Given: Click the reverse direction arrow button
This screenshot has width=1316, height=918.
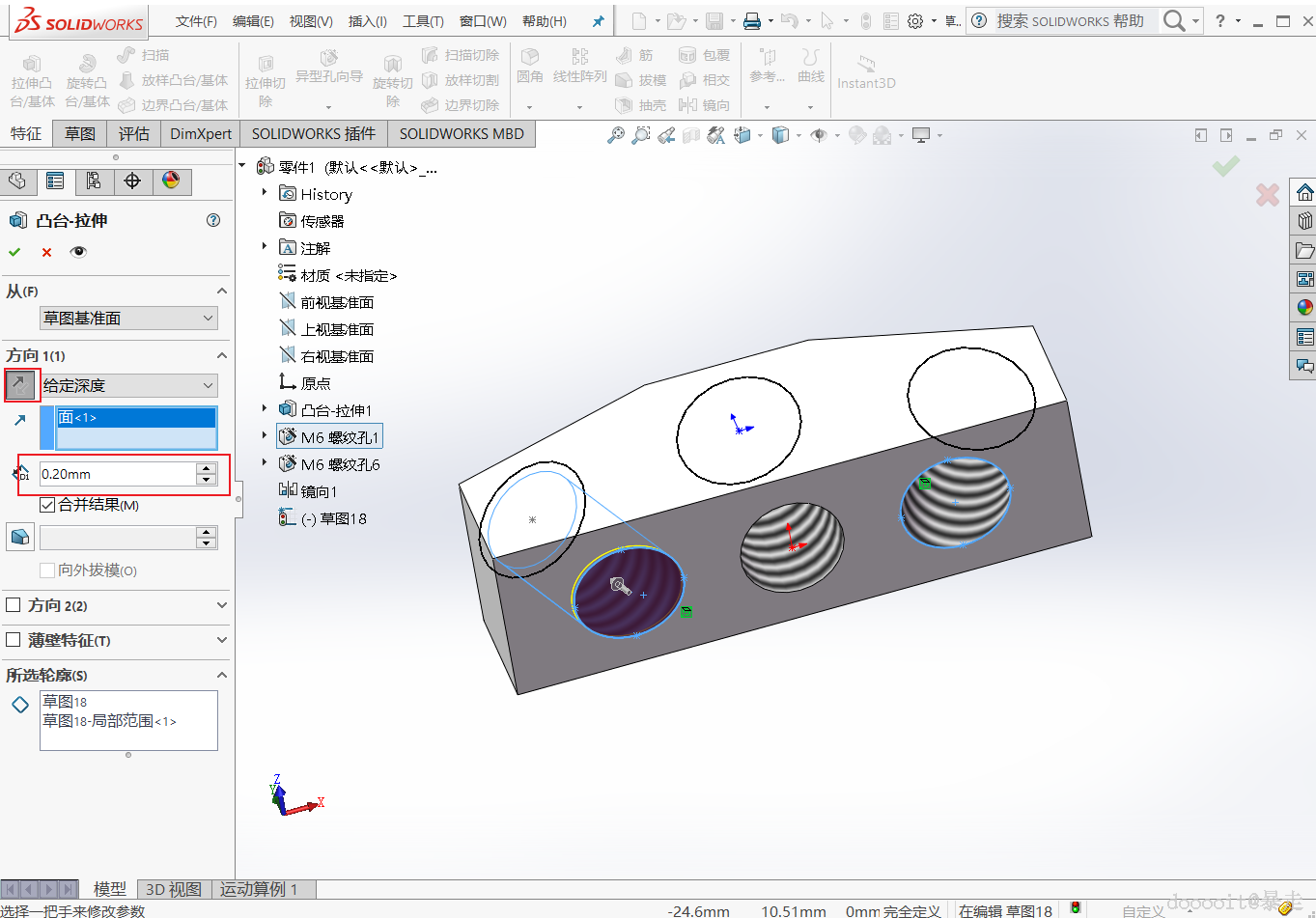Looking at the screenshot, I should click(20, 385).
